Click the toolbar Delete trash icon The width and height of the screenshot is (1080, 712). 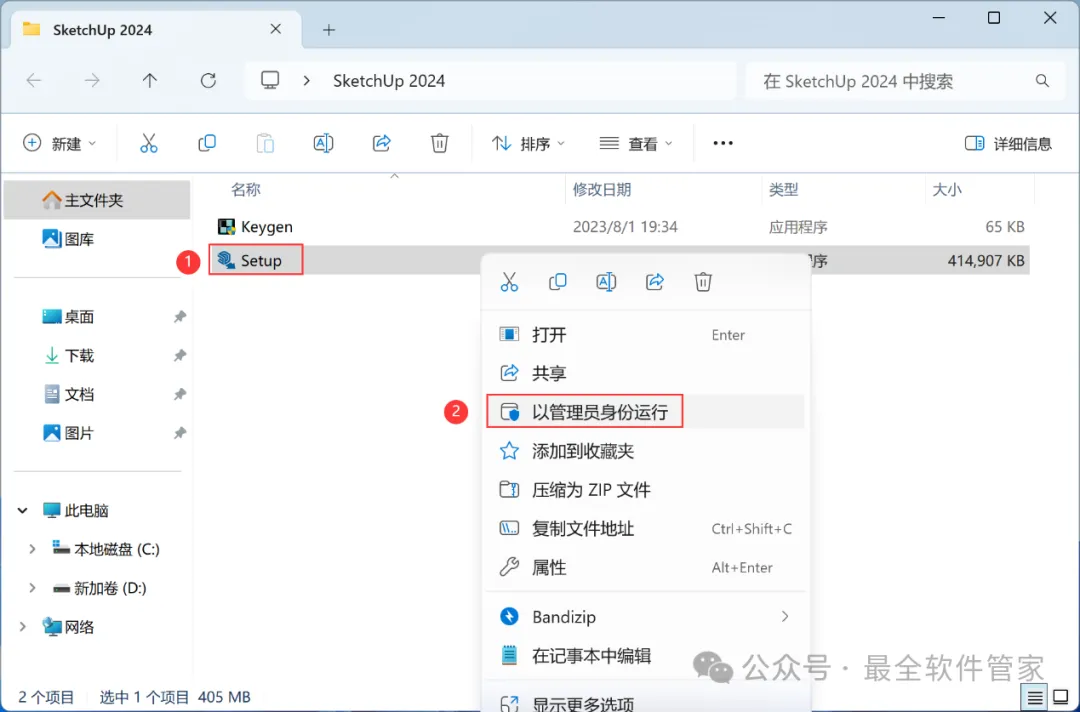point(439,143)
